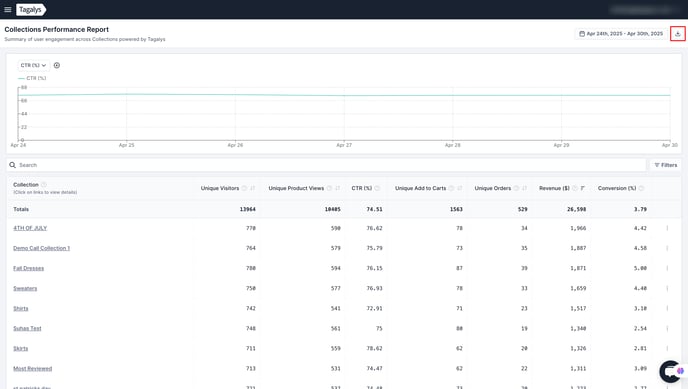
Task: Sort by Unique Product Views column
Action: [337, 188]
